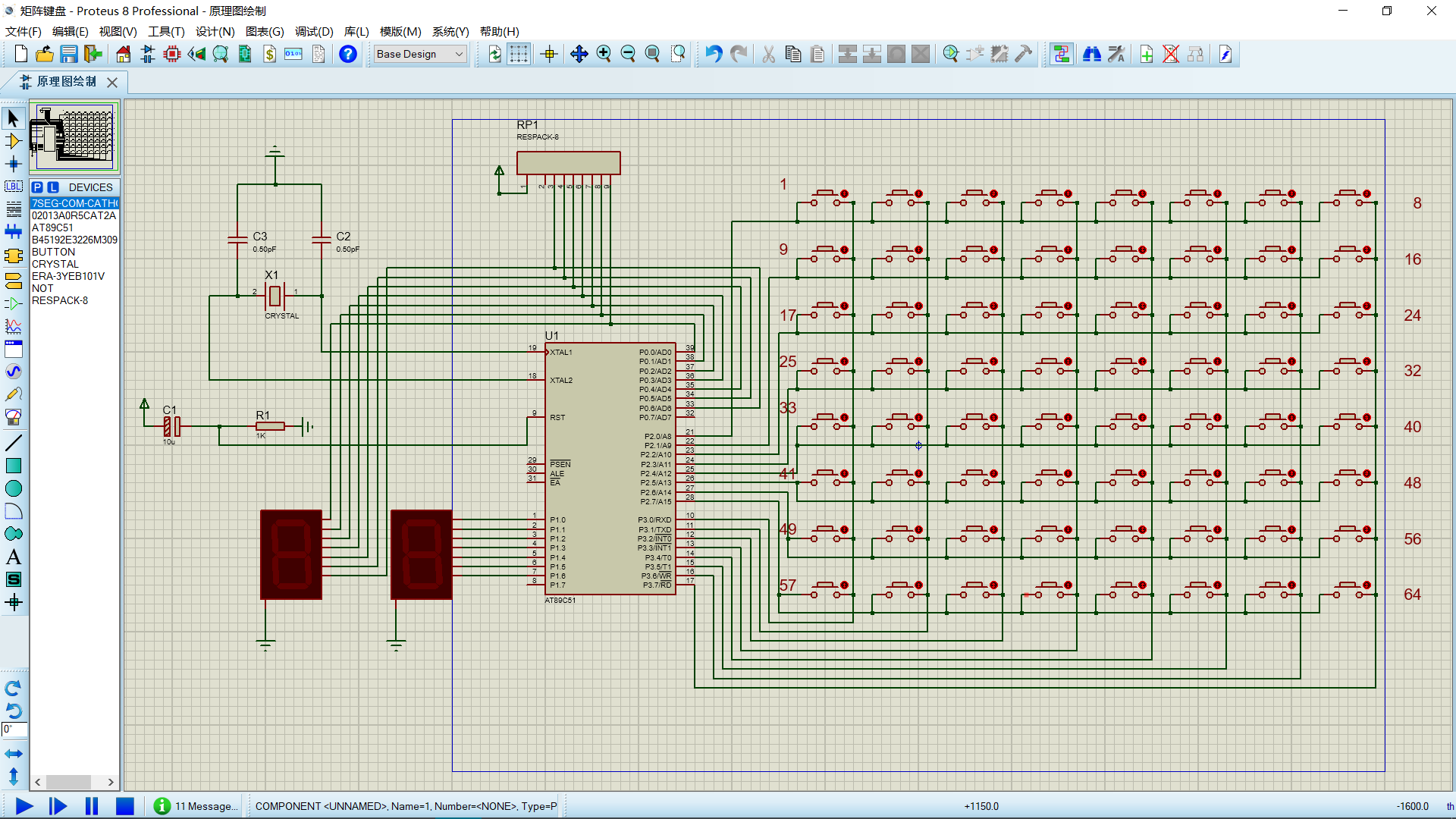Select the 2D text tool
The height and width of the screenshot is (819, 1456).
pos(13,557)
